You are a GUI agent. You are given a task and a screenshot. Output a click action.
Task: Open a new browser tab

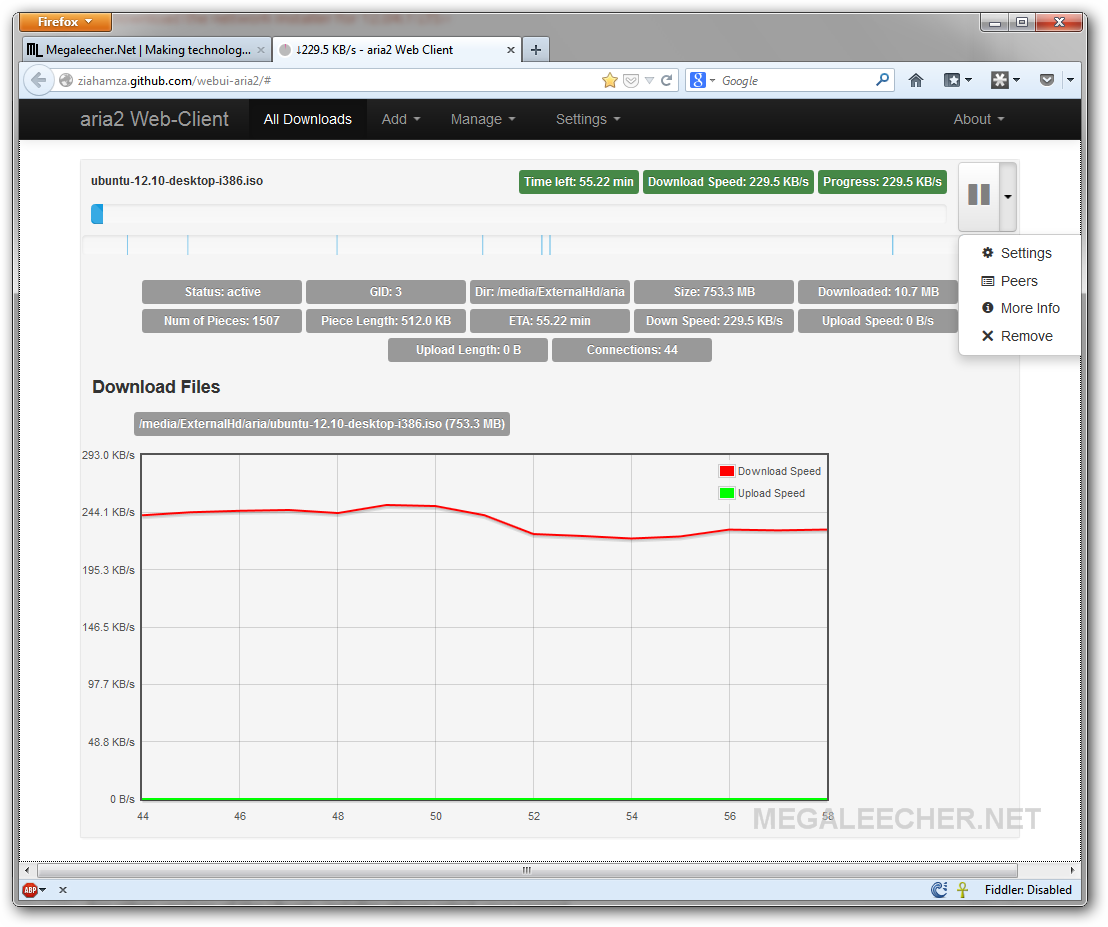click(x=536, y=50)
